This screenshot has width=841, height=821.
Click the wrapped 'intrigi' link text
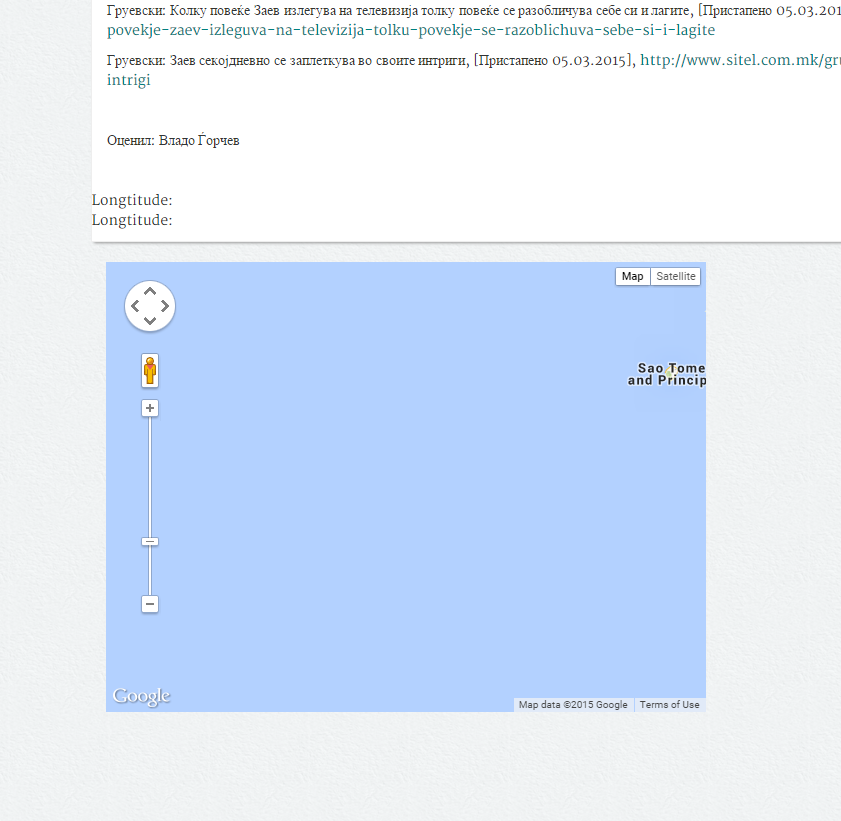pos(129,80)
